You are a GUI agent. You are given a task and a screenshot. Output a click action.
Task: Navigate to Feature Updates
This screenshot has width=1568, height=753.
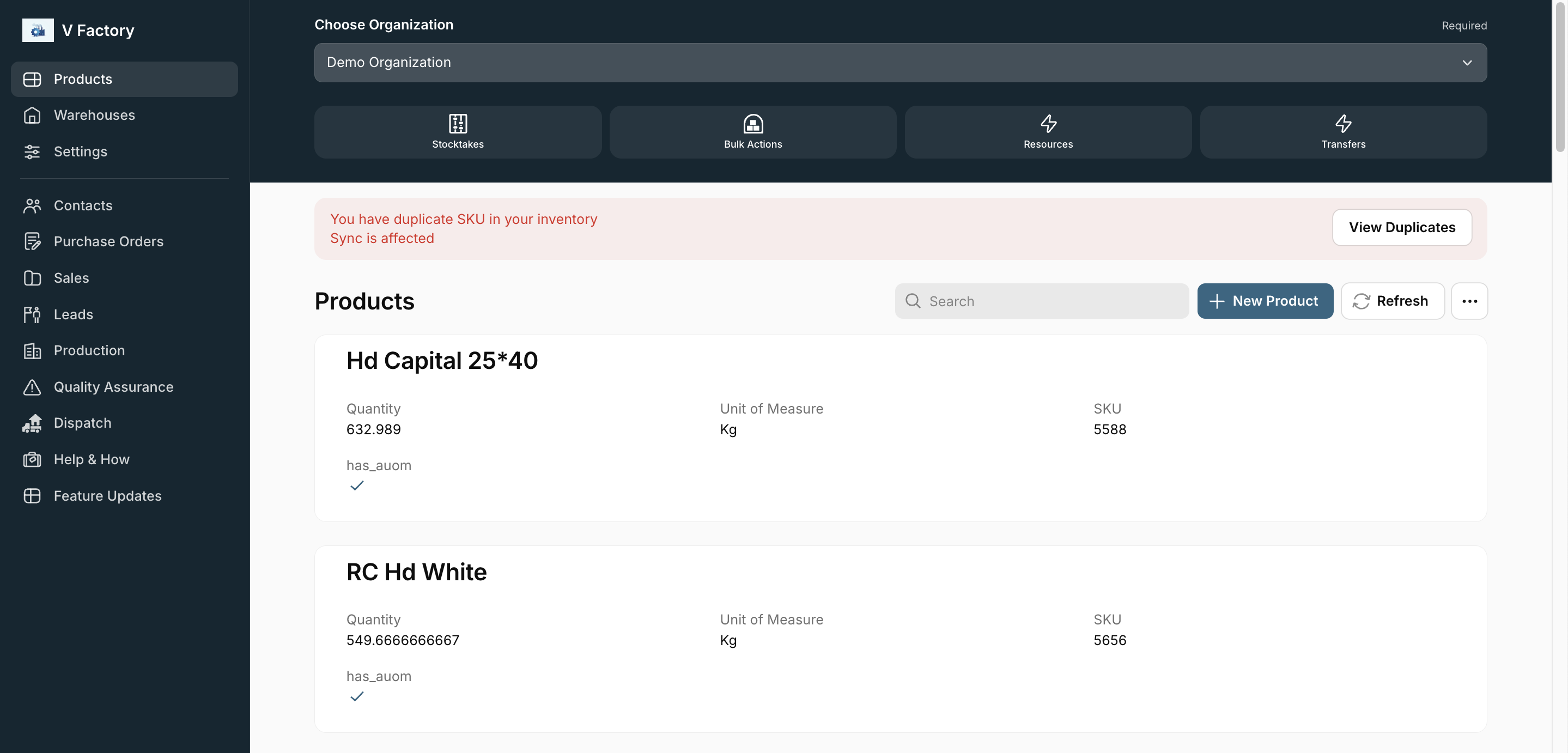pos(107,495)
